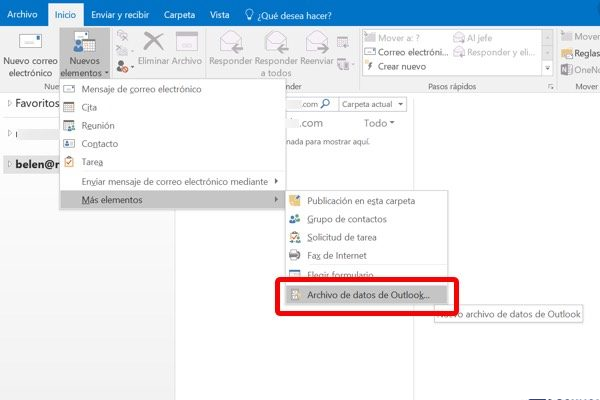Click Correo electrónico quick step
This screenshot has height=400, width=600.
click(406, 52)
